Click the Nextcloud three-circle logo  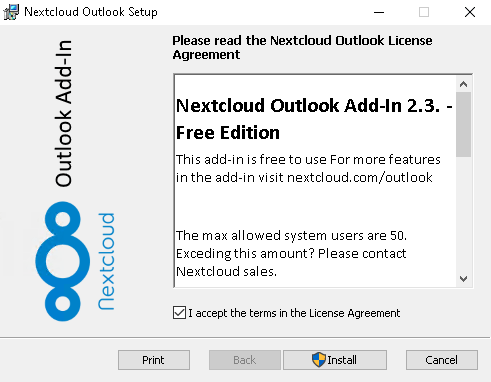[63, 261]
